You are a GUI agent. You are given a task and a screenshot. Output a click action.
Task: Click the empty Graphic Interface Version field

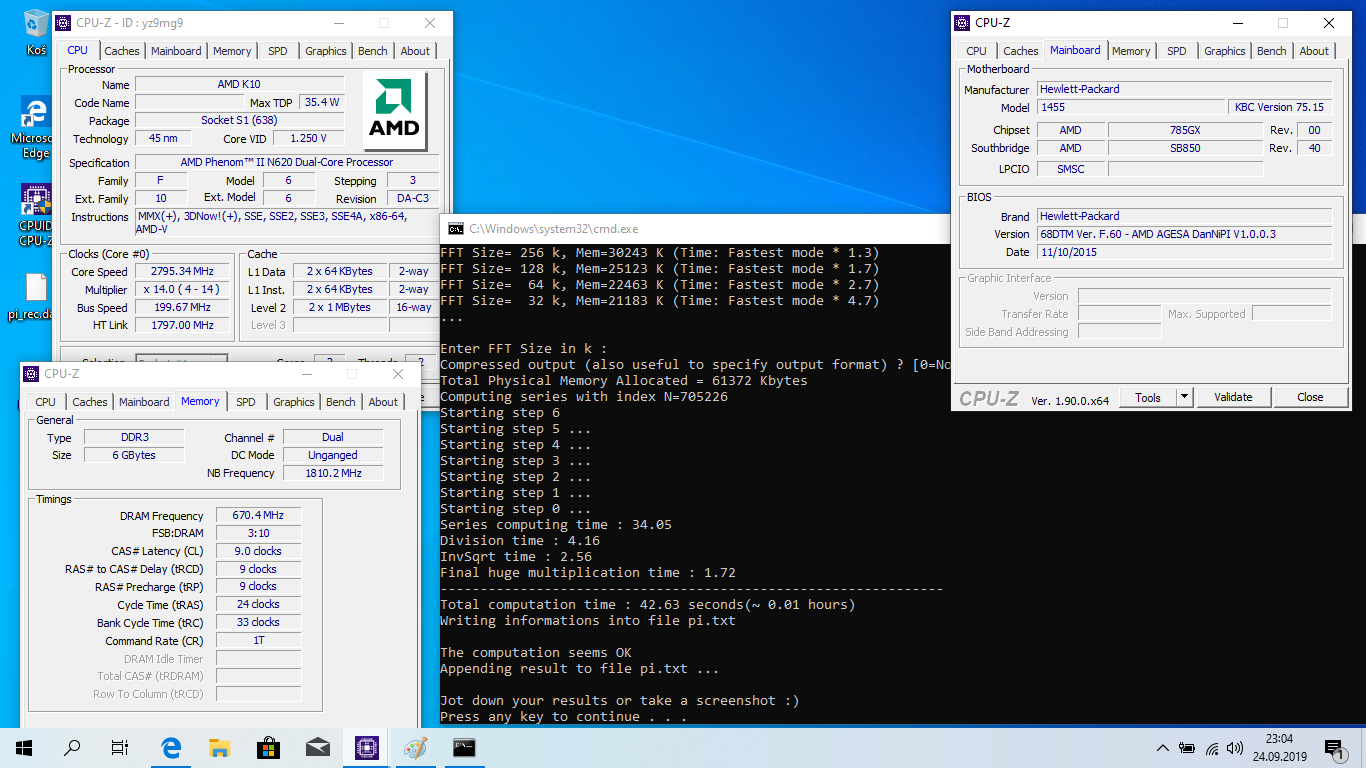[1204, 296]
